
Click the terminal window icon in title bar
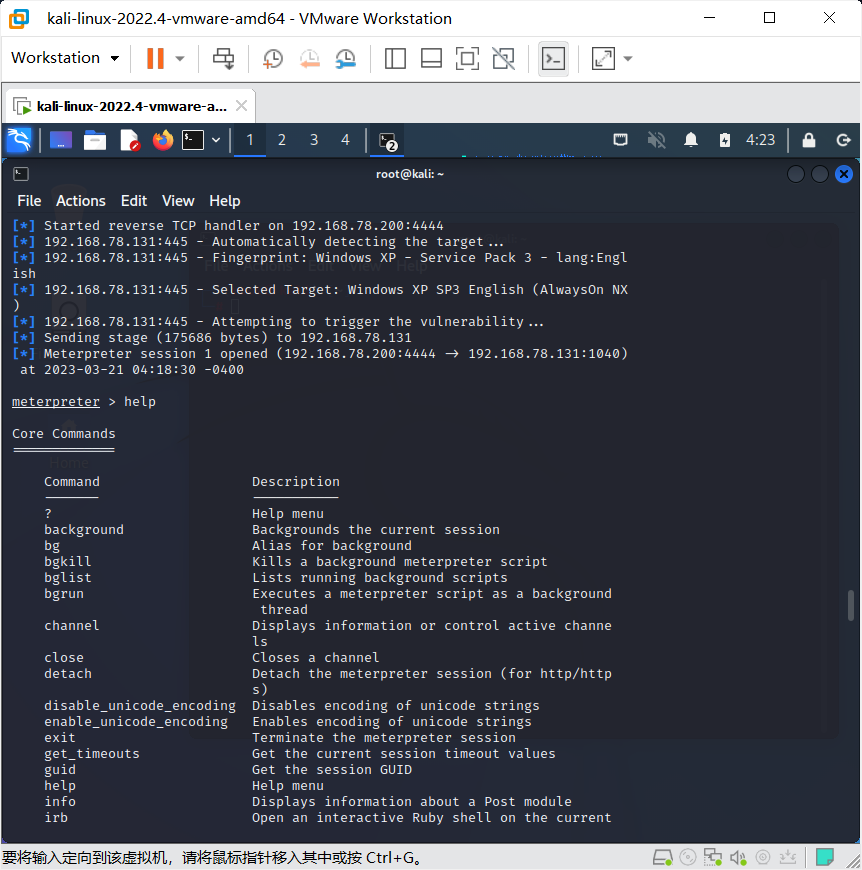[x=21, y=174]
